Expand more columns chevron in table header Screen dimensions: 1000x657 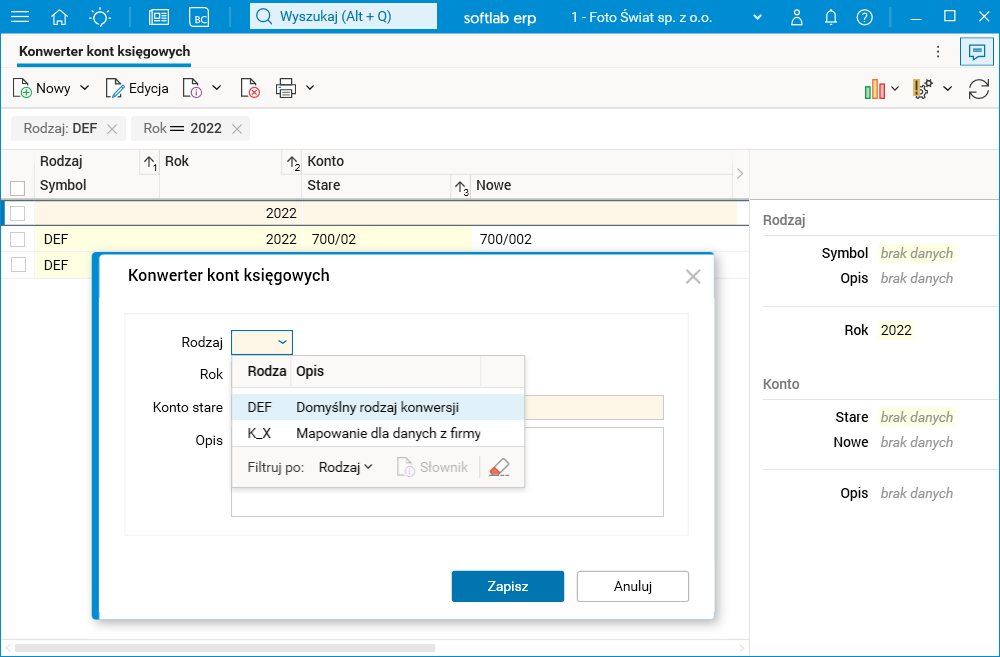pos(740,173)
